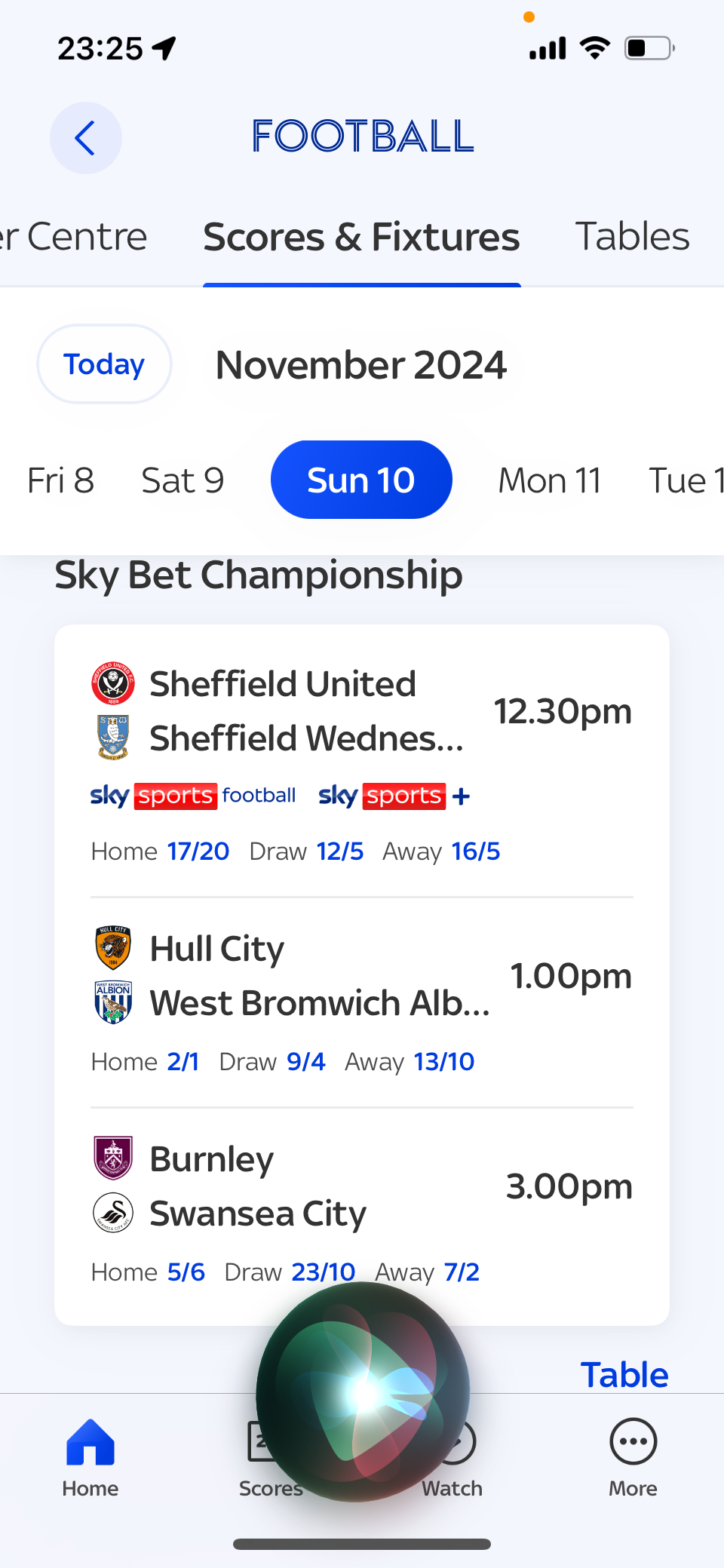Dismiss the Siri orb

coord(363,1392)
